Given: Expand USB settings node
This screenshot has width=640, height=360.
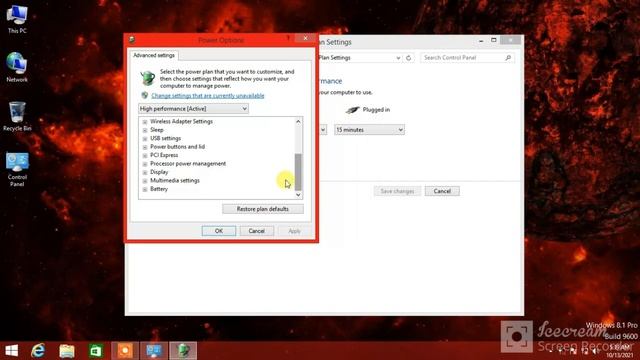Looking at the screenshot, I should [145, 139].
